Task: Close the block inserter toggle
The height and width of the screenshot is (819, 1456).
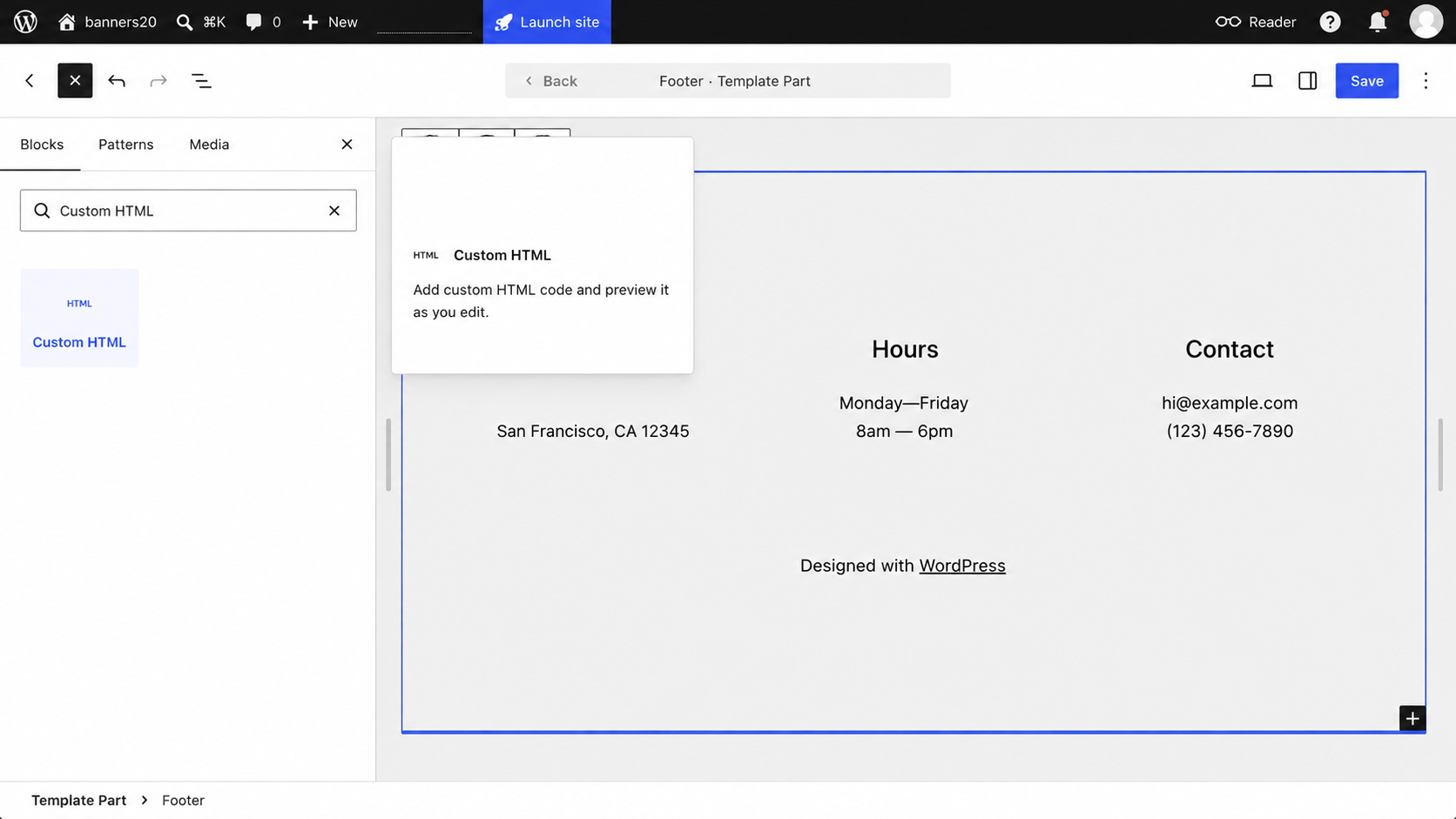Action: 75,81
